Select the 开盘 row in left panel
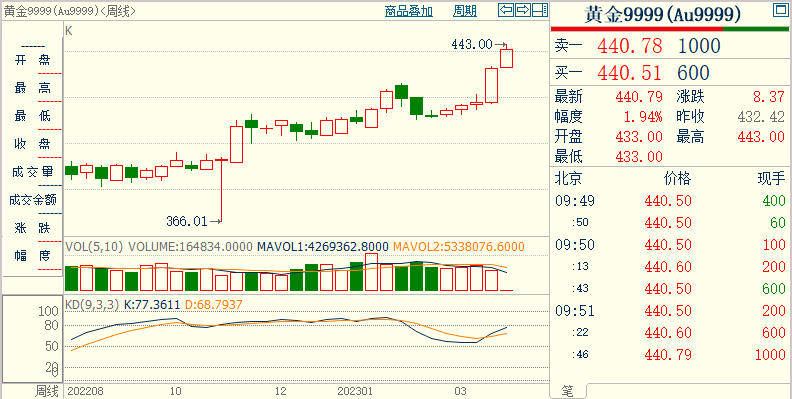 click(x=32, y=61)
